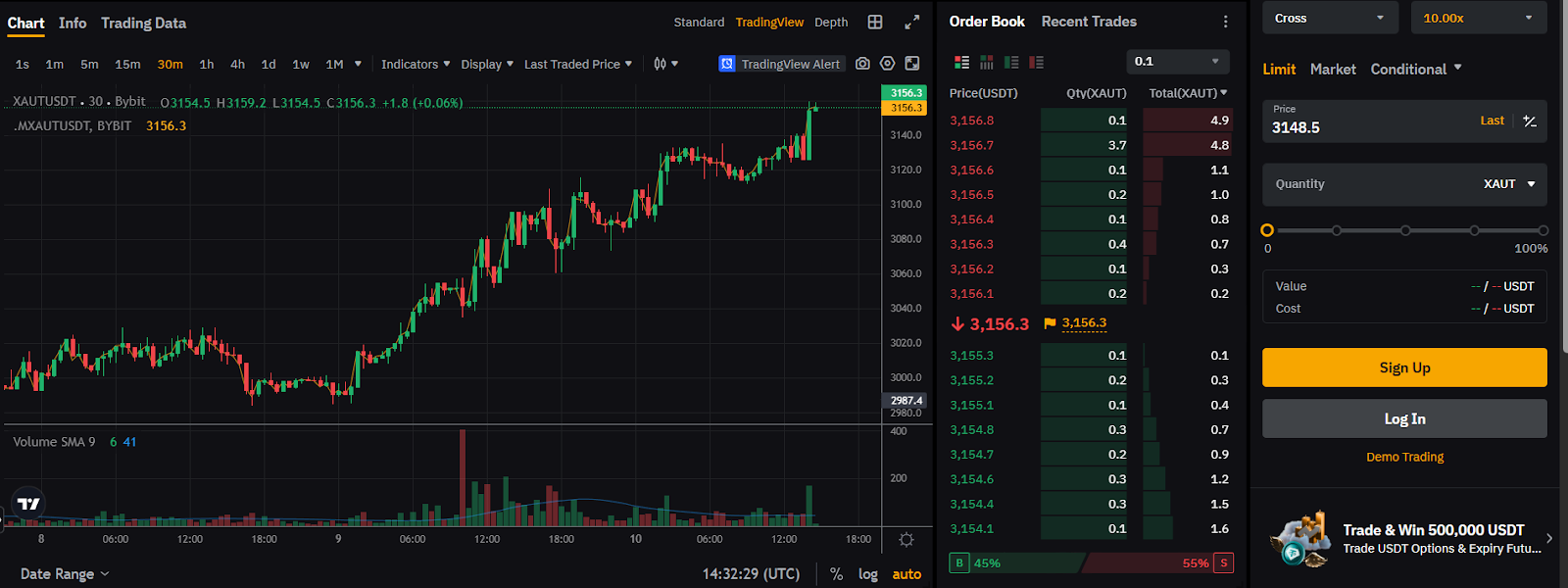Click the plus/minus icon in Price field
Viewport: 1568px width, 588px height.
pyautogui.click(x=1530, y=122)
